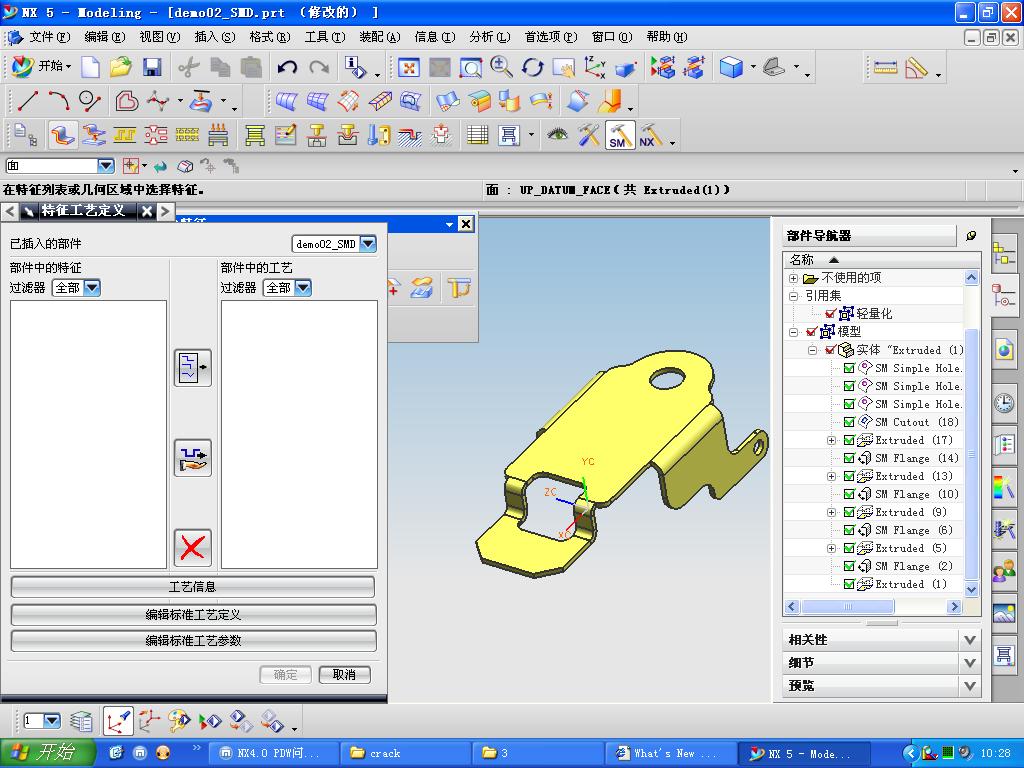This screenshot has height=768, width=1024.
Task: Select the Rotate view icon
Action: coord(532,67)
